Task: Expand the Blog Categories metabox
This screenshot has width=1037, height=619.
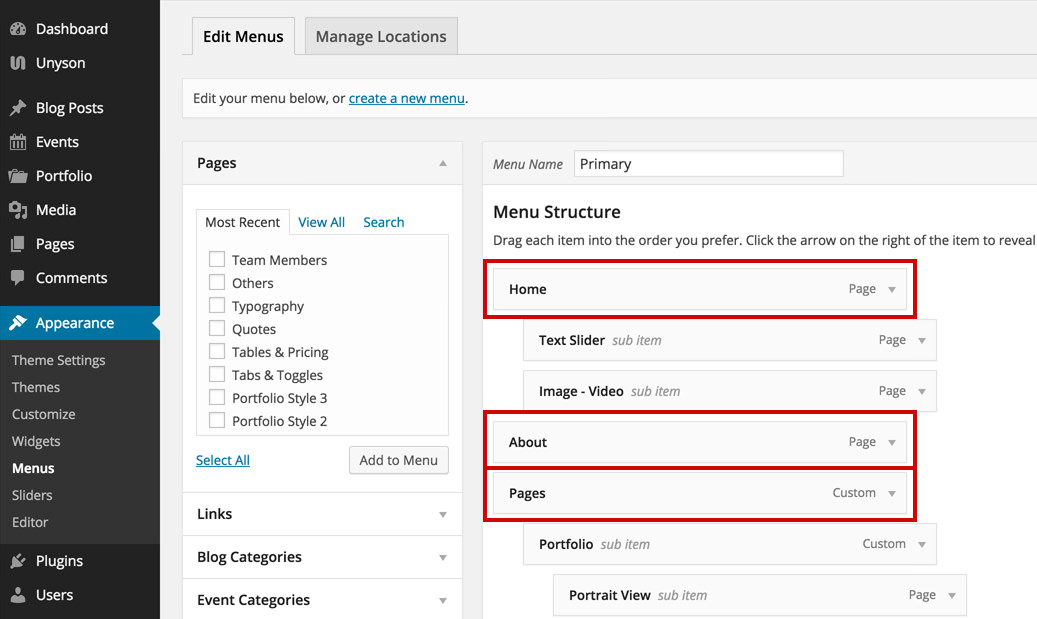Action: [x=443, y=557]
